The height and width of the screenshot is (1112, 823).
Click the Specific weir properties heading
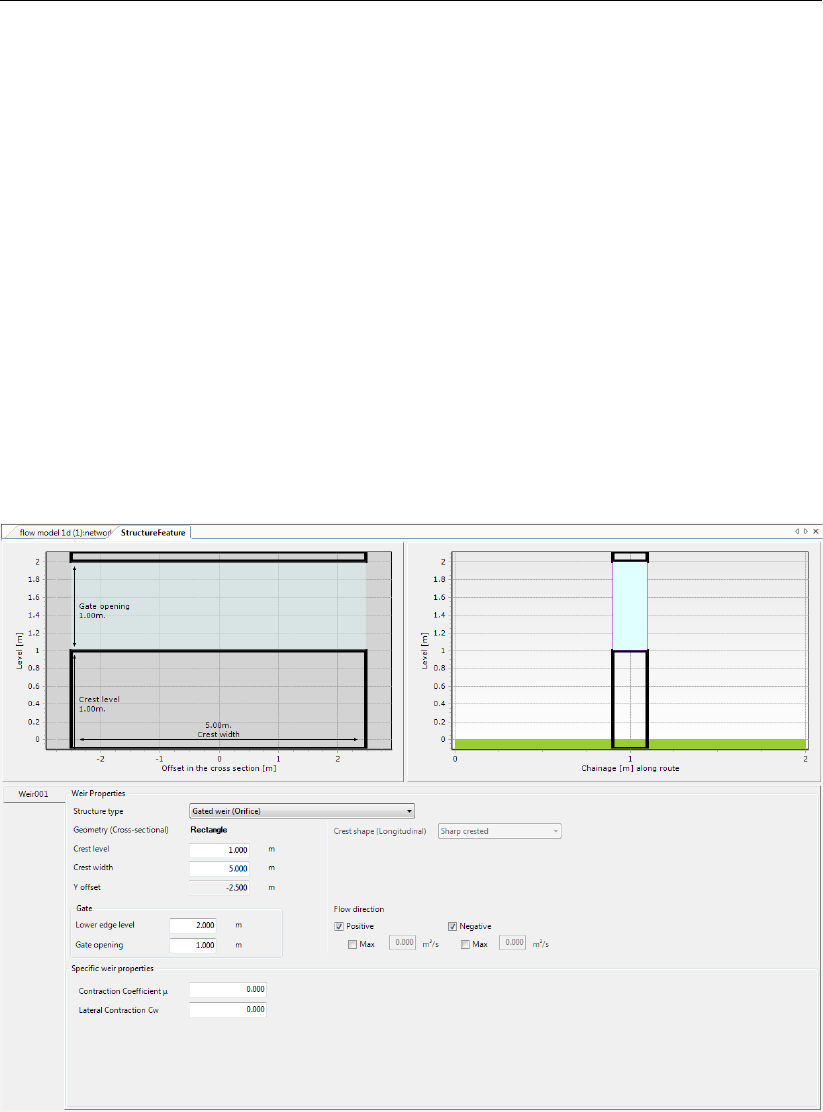[x=112, y=968]
